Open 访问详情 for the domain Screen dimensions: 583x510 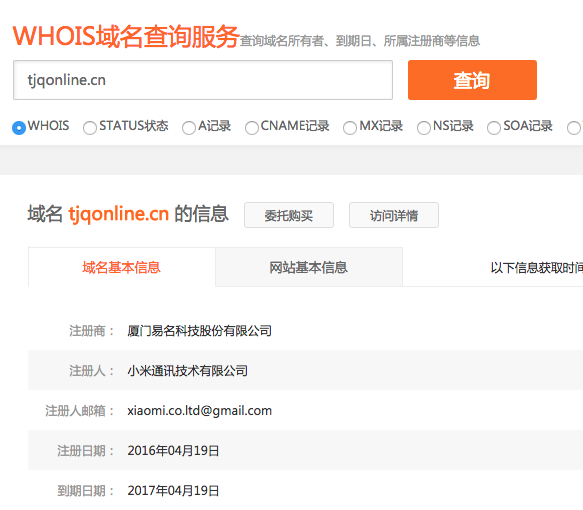pos(394,215)
